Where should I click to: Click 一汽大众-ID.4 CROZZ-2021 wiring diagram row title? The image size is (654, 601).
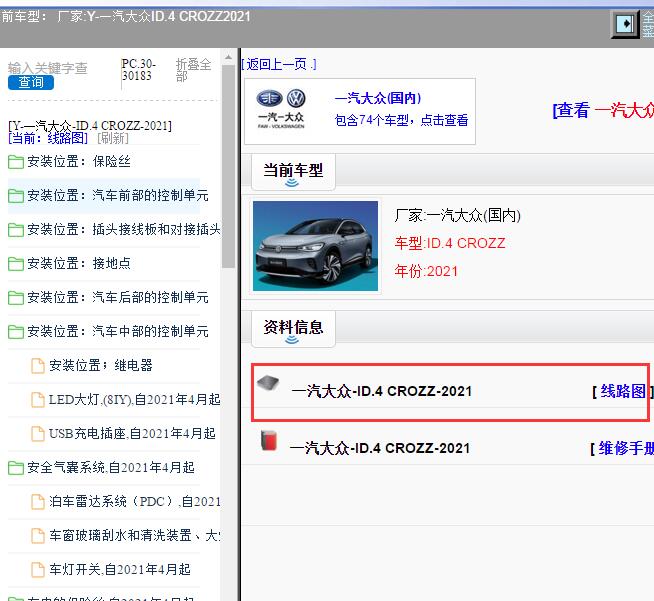382,391
